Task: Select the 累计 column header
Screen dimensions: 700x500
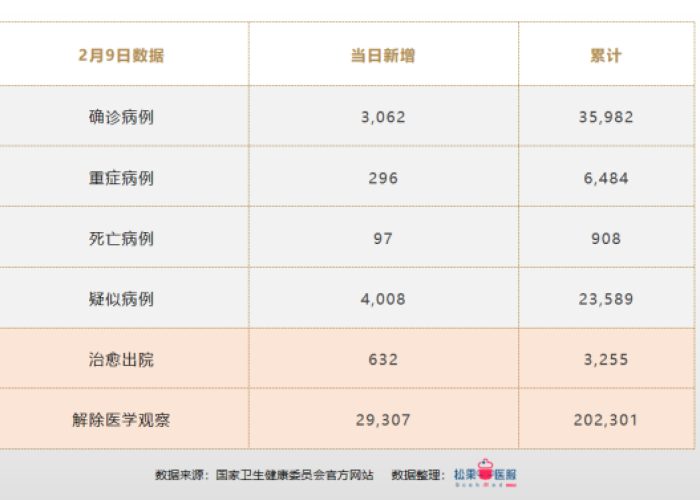Action: click(606, 55)
